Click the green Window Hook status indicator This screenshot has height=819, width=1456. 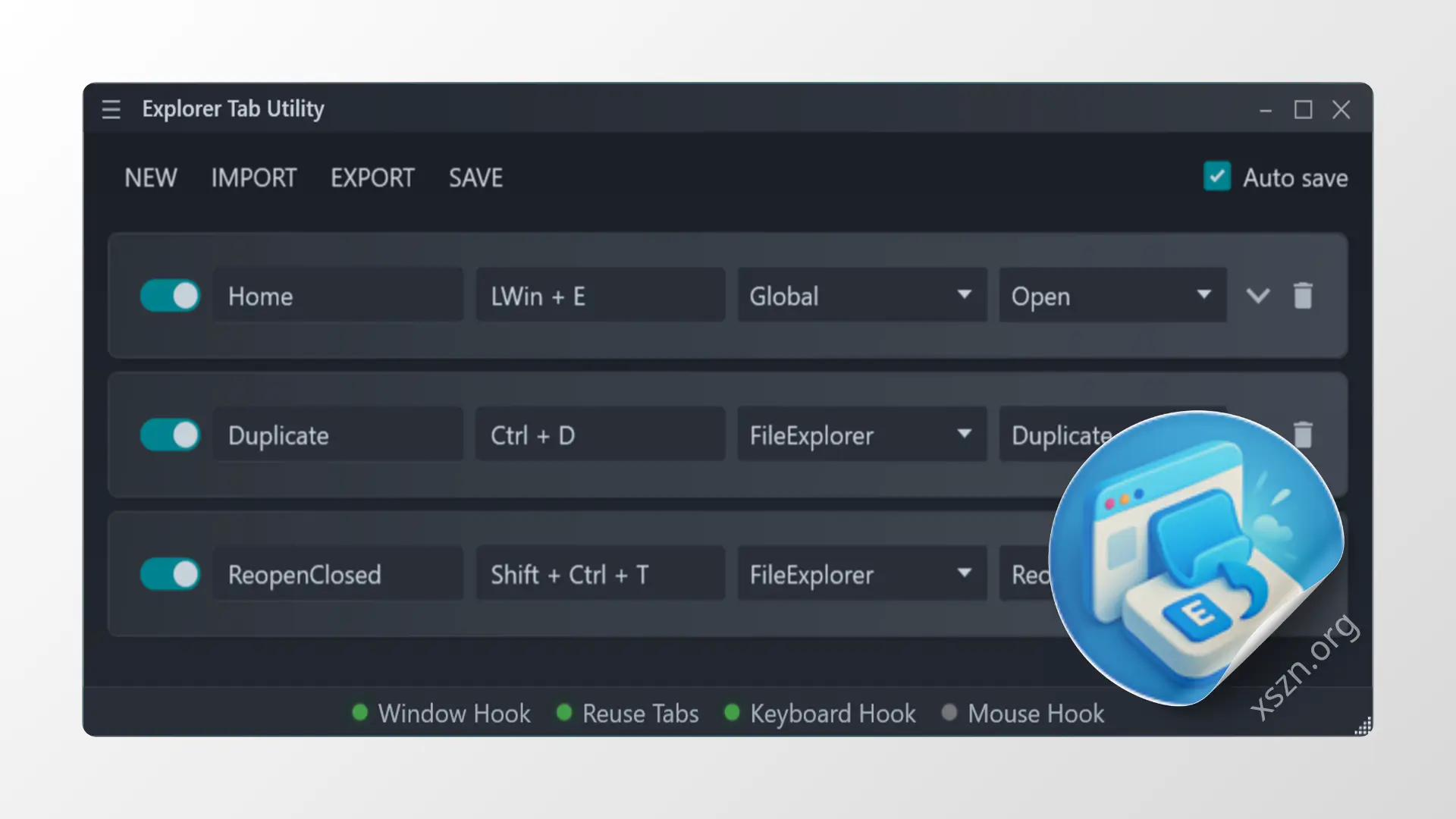[x=360, y=713]
